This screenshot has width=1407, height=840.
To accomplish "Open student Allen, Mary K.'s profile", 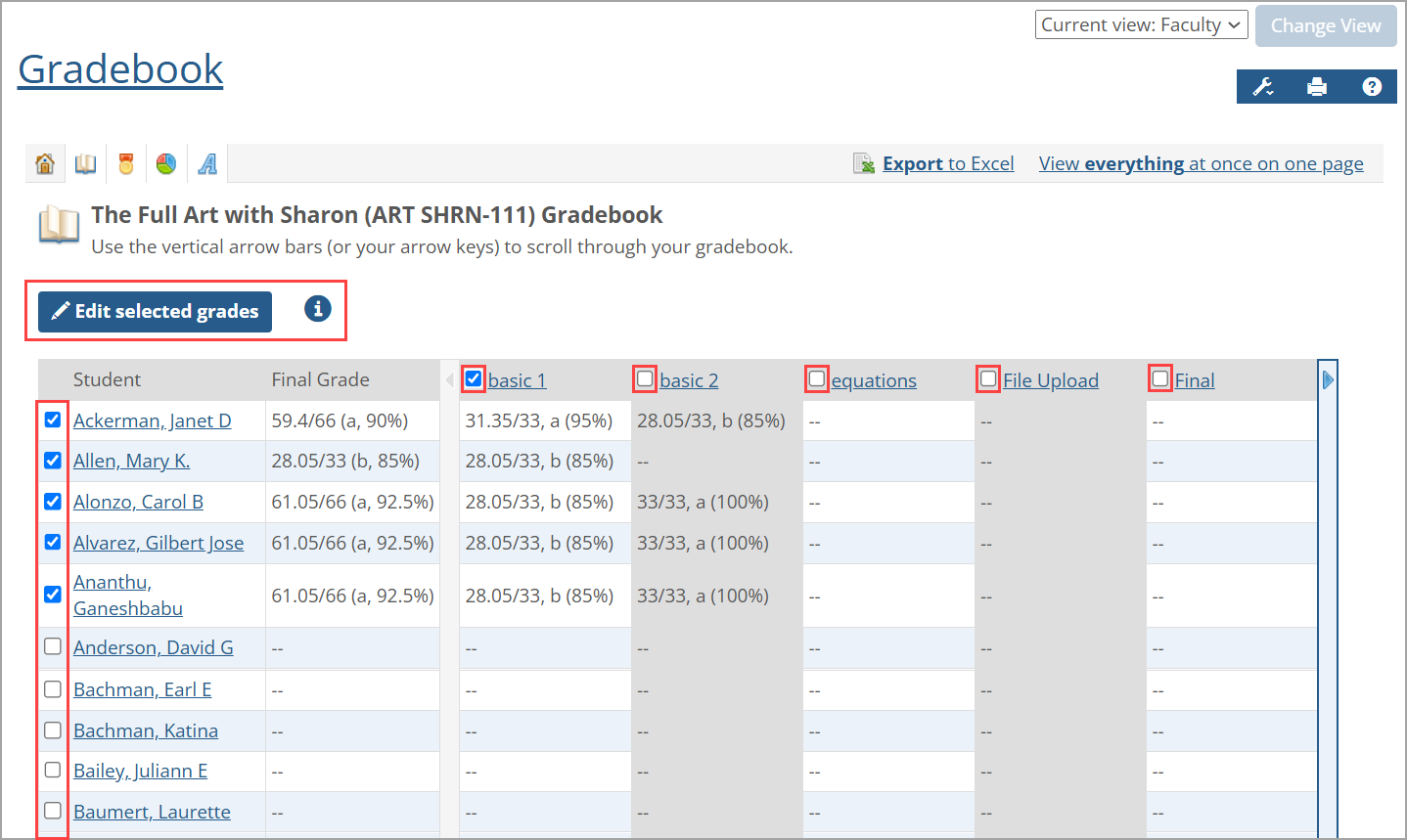I will pos(131,461).
